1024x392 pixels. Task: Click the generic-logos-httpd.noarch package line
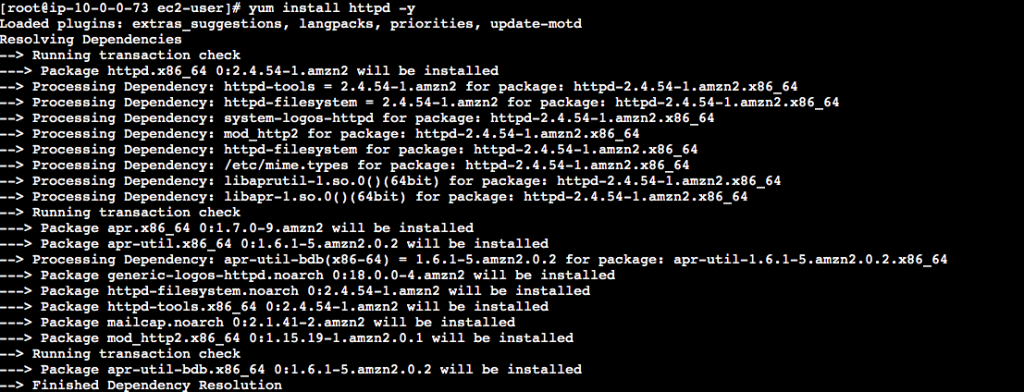(x=308, y=275)
